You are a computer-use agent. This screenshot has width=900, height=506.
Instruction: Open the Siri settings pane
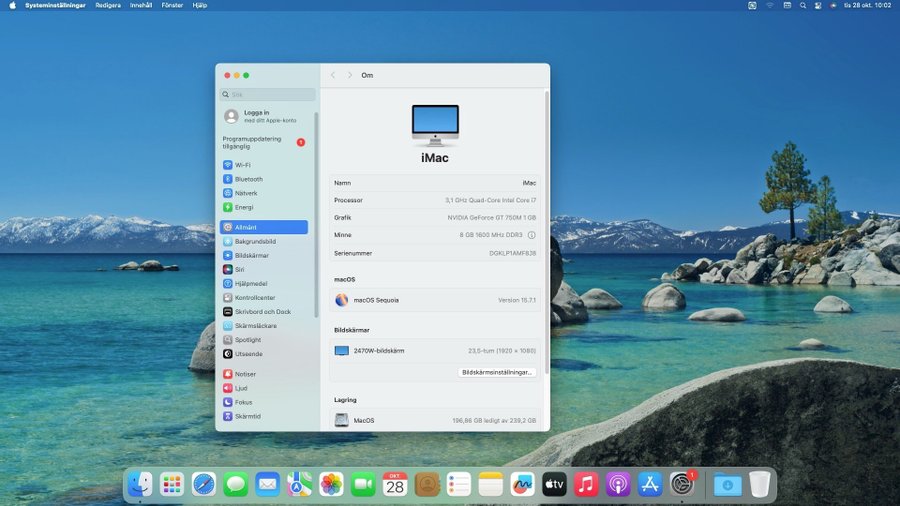[x=239, y=269]
